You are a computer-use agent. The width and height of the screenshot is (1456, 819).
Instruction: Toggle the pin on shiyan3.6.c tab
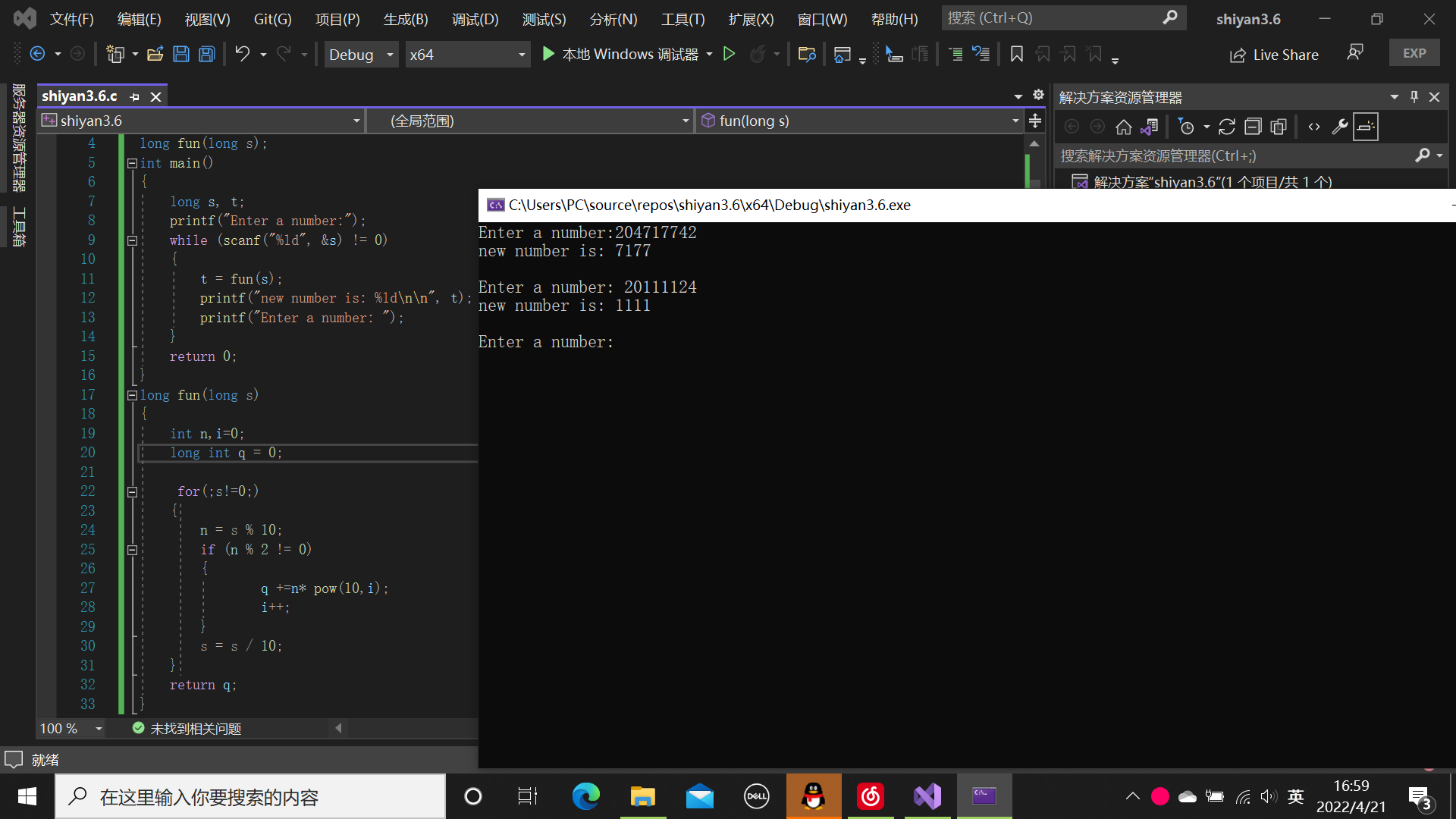[x=135, y=97]
